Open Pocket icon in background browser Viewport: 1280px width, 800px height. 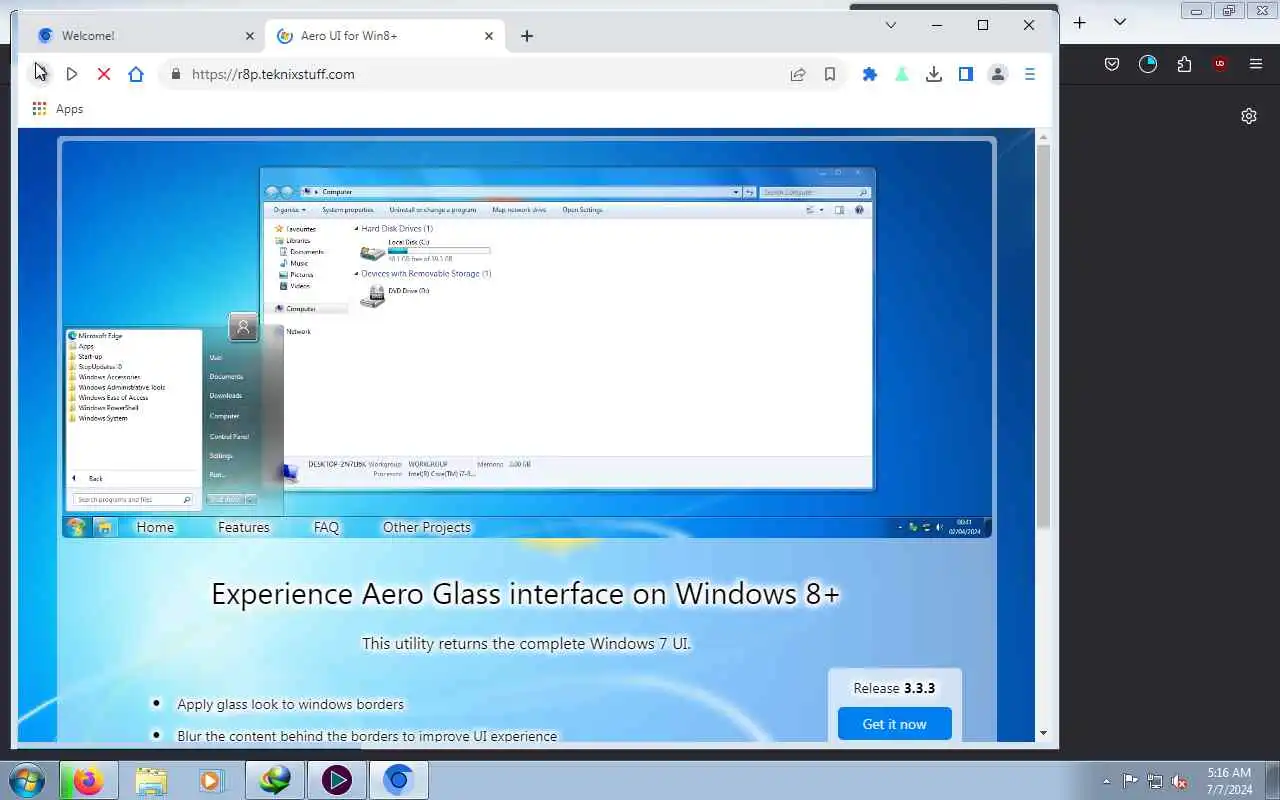(x=1112, y=64)
